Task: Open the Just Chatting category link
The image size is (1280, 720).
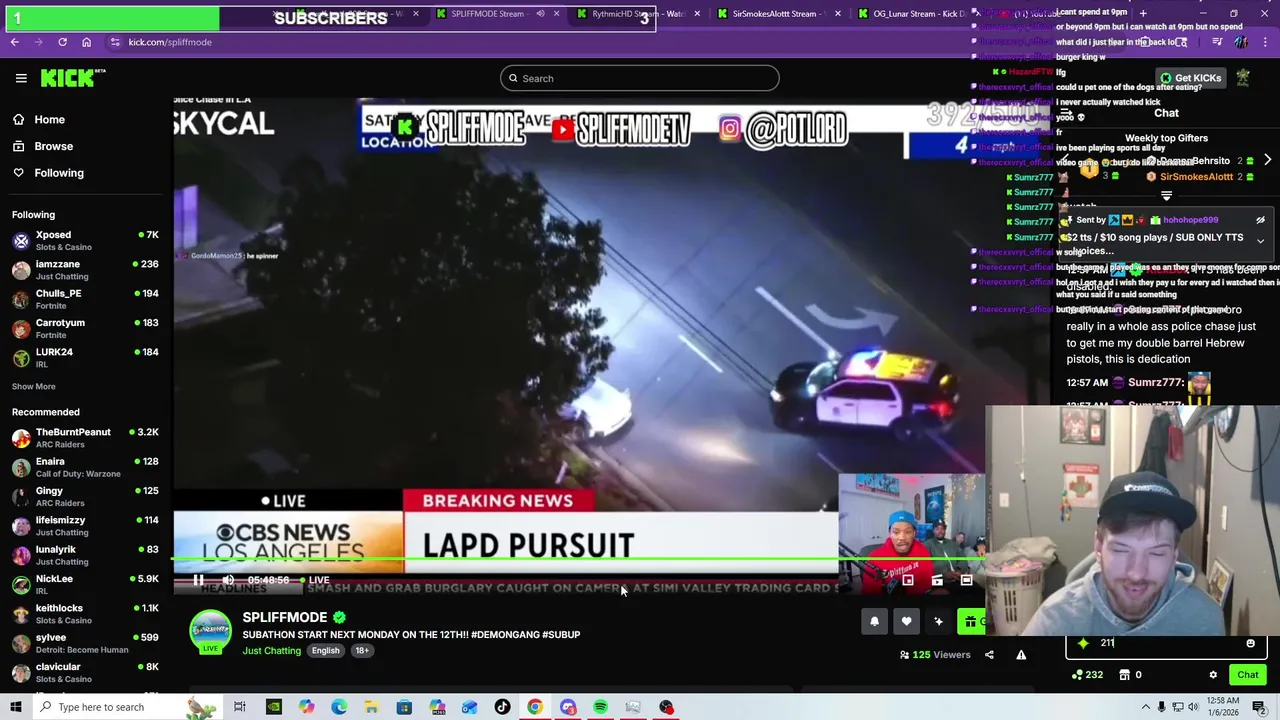Action: click(x=271, y=651)
